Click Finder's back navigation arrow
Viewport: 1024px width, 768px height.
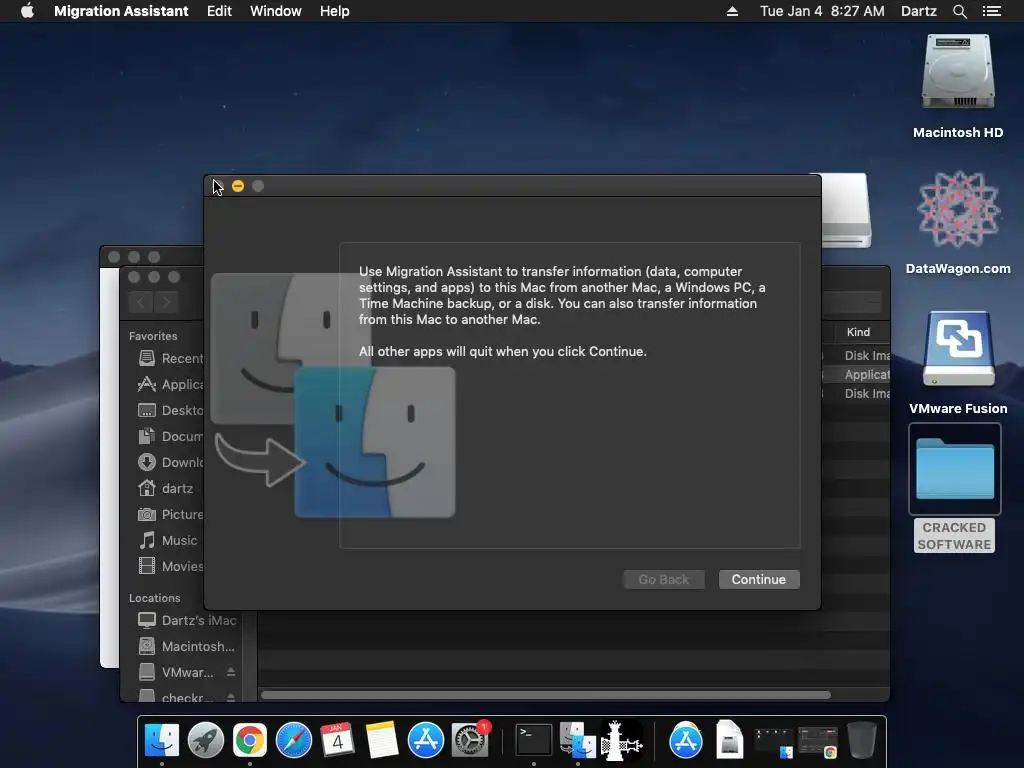[x=141, y=302]
